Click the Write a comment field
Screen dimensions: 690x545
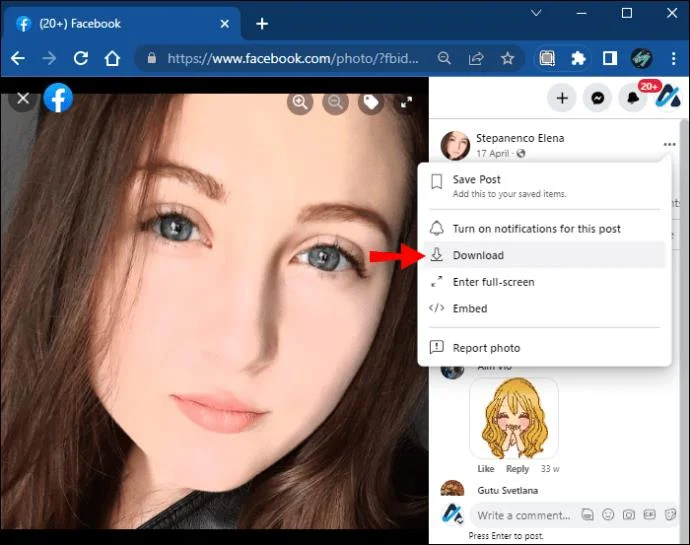coord(524,515)
